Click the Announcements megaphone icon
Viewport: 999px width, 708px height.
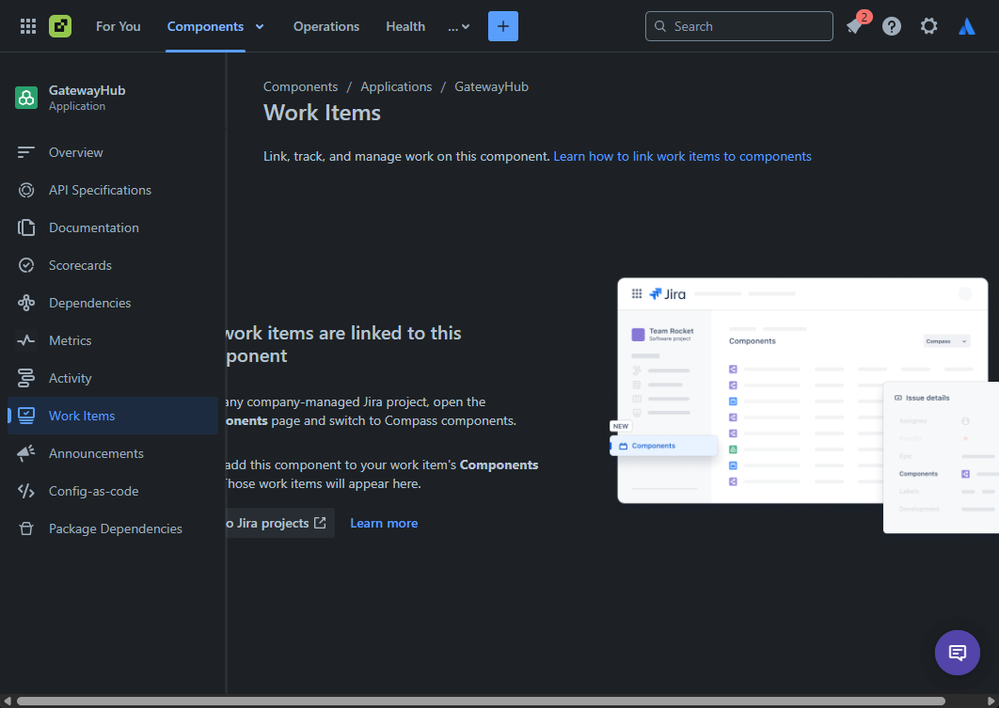click(x=26, y=453)
